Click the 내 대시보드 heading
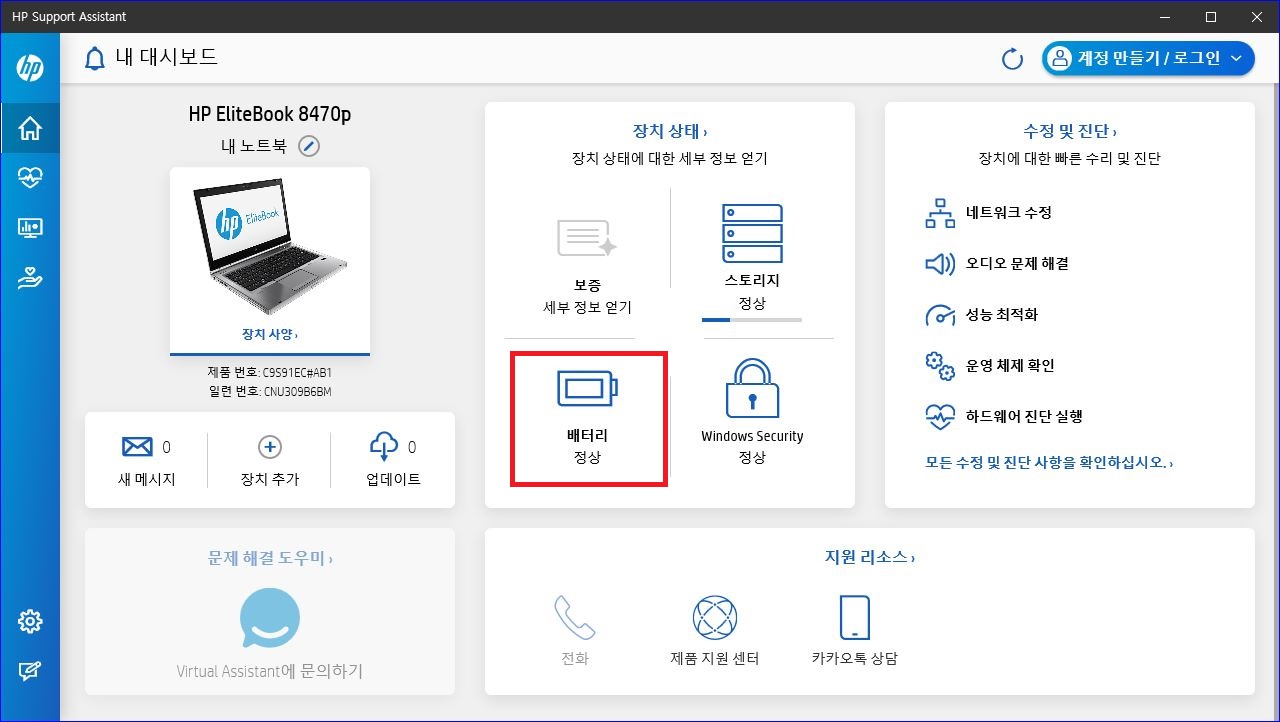The height and width of the screenshot is (722, 1280). click(x=167, y=58)
